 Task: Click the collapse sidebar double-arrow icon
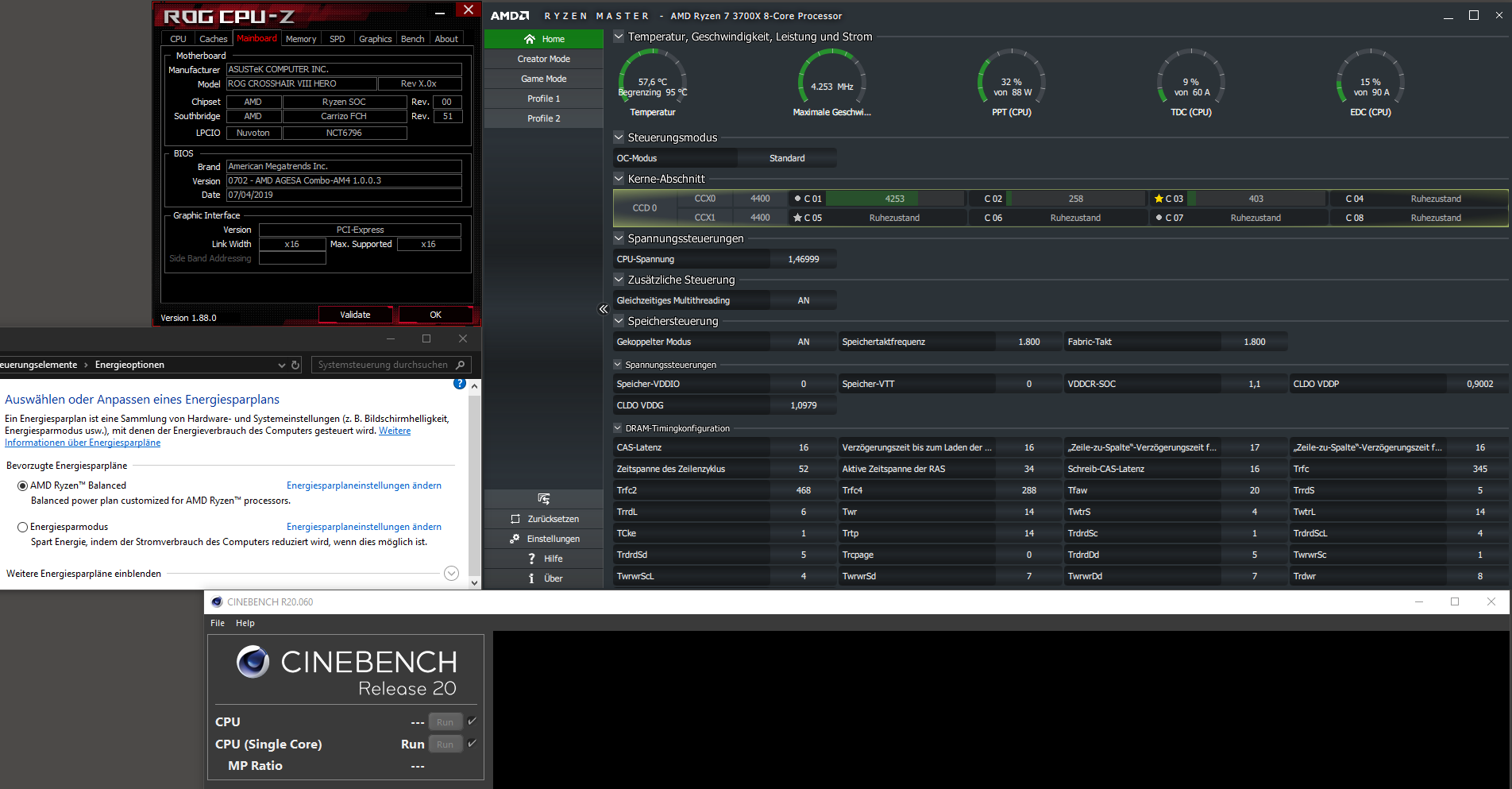pos(604,309)
